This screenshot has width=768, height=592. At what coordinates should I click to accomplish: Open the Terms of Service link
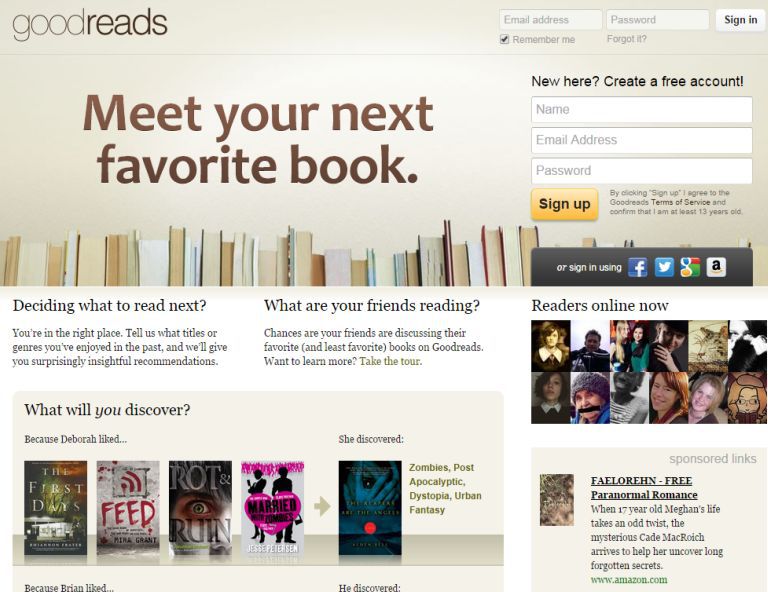pos(680,202)
